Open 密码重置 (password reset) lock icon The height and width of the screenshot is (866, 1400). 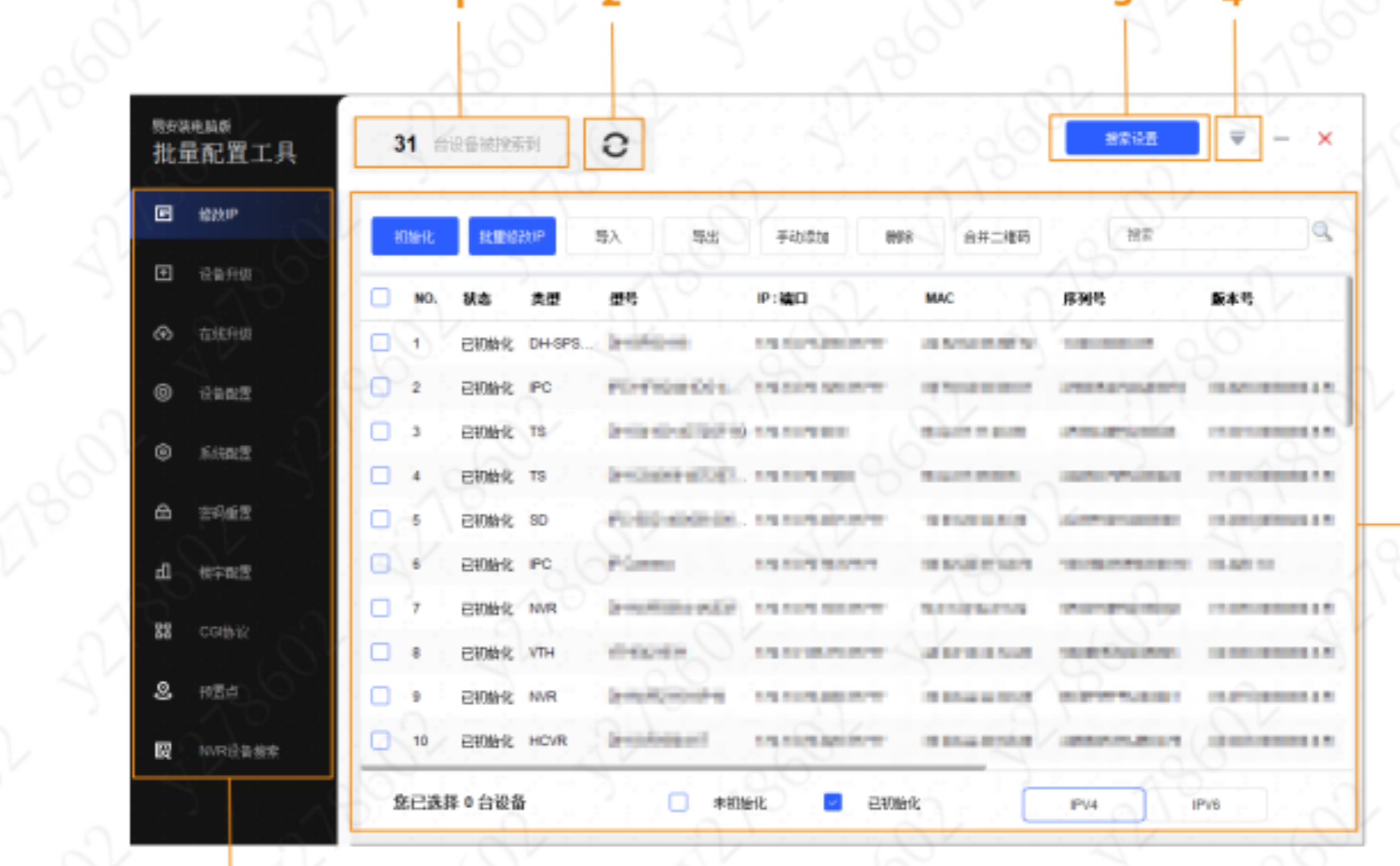click(164, 513)
